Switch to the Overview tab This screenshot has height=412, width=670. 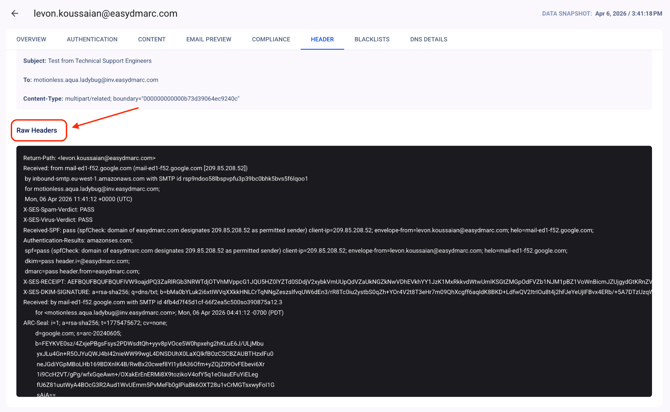tap(31, 40)
